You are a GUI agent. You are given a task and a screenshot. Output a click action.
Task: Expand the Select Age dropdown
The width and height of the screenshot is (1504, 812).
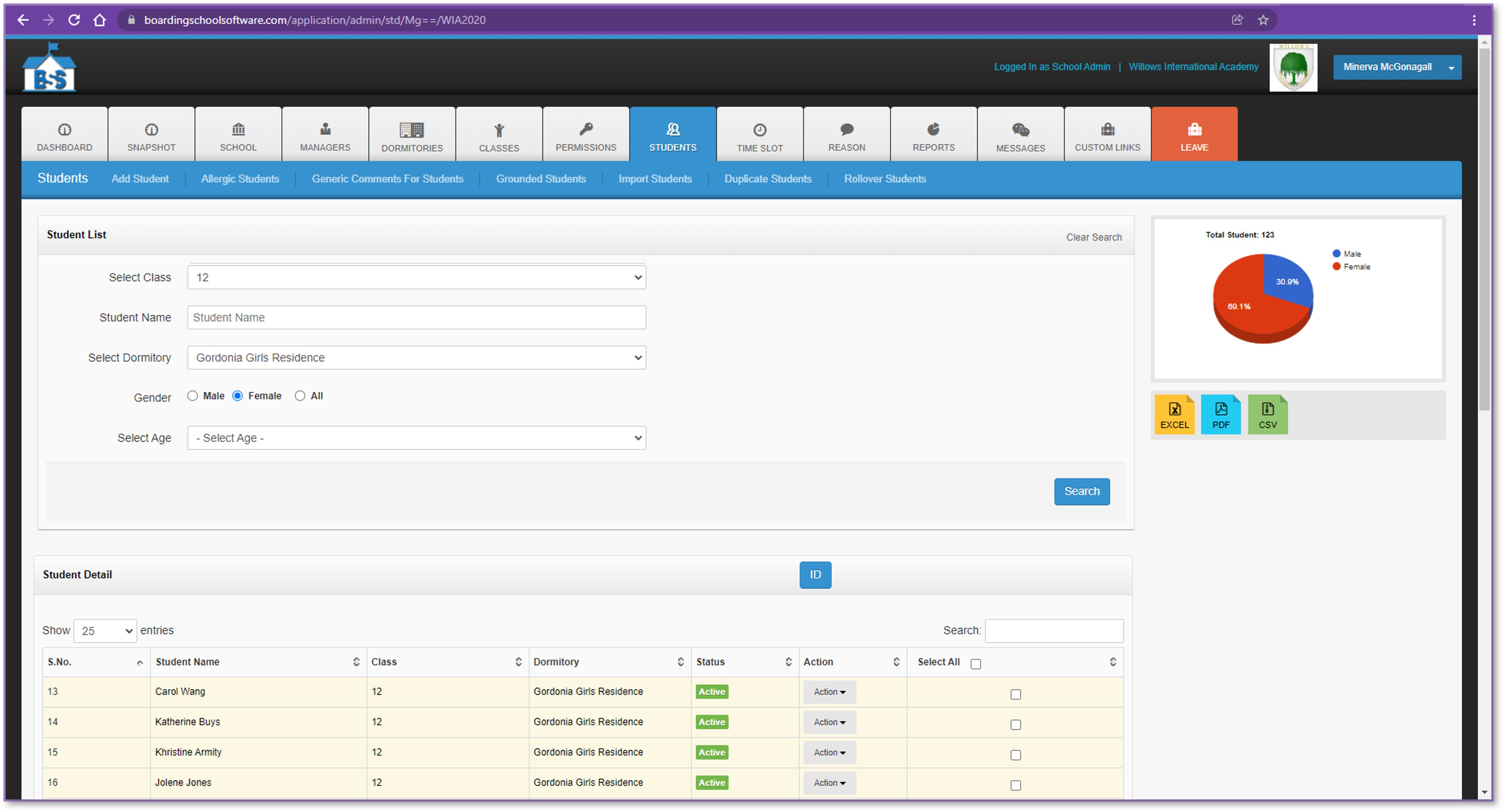[x=416, y=438]
